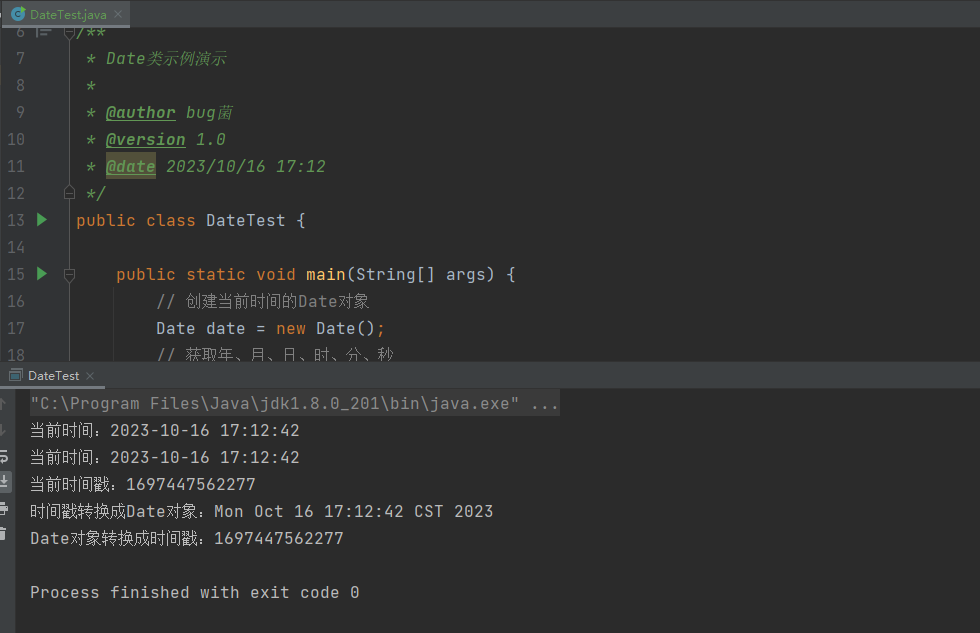The width and height of the screenshot is (980, 633).
Task: Click the main method name on line 15
Action: click(x=326, y=274)
